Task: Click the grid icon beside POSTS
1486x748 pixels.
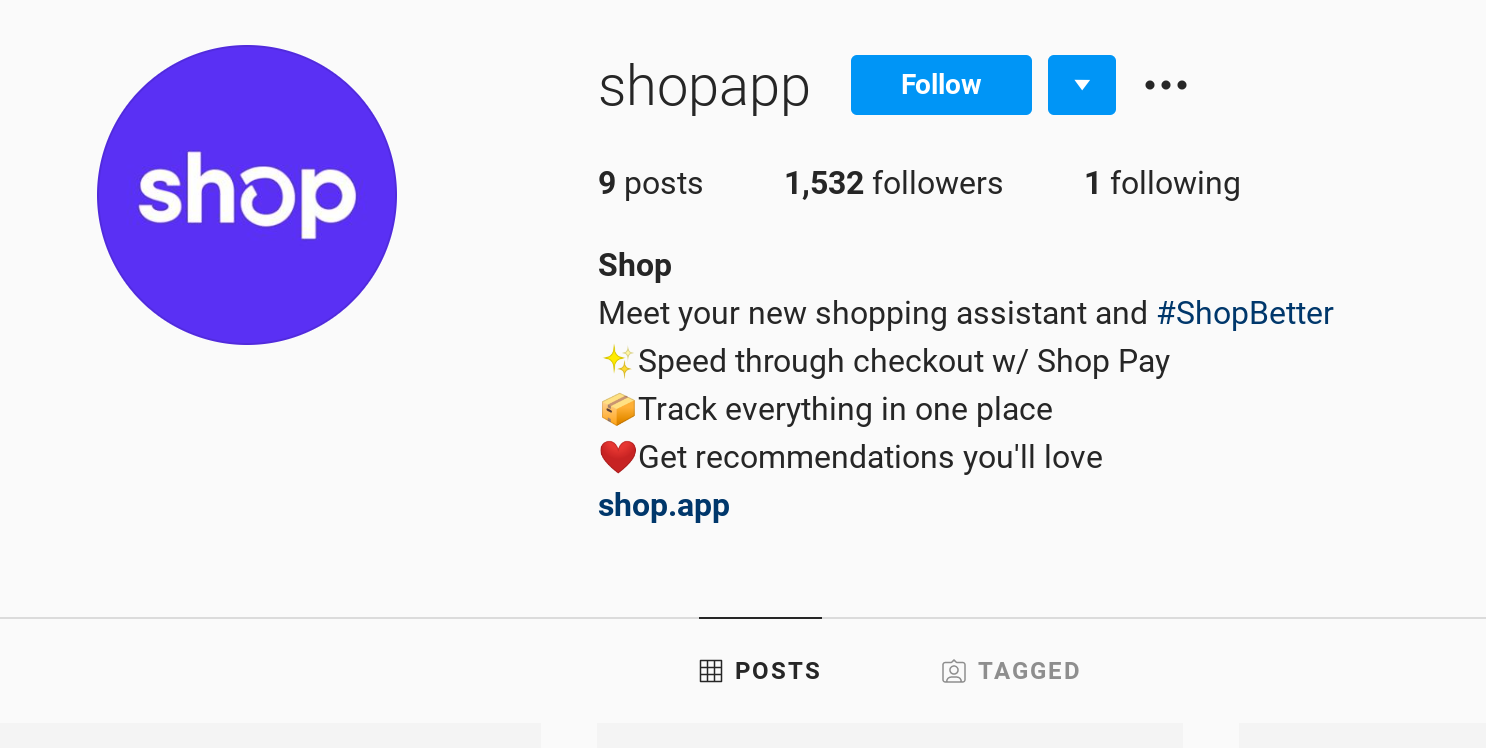Action: pyautogui.click(x=711, y=671)
